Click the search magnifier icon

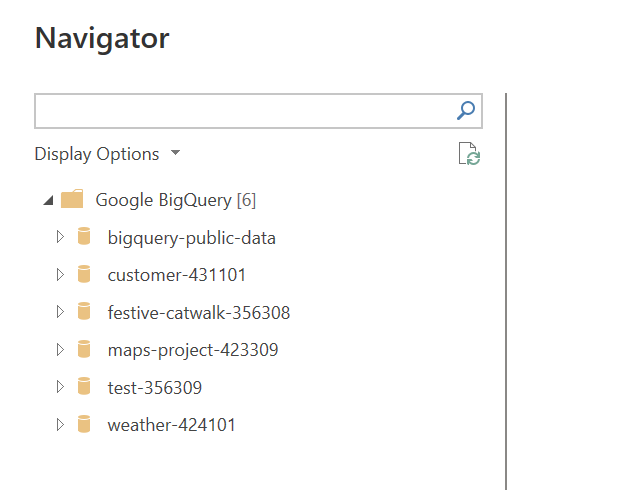465,111
